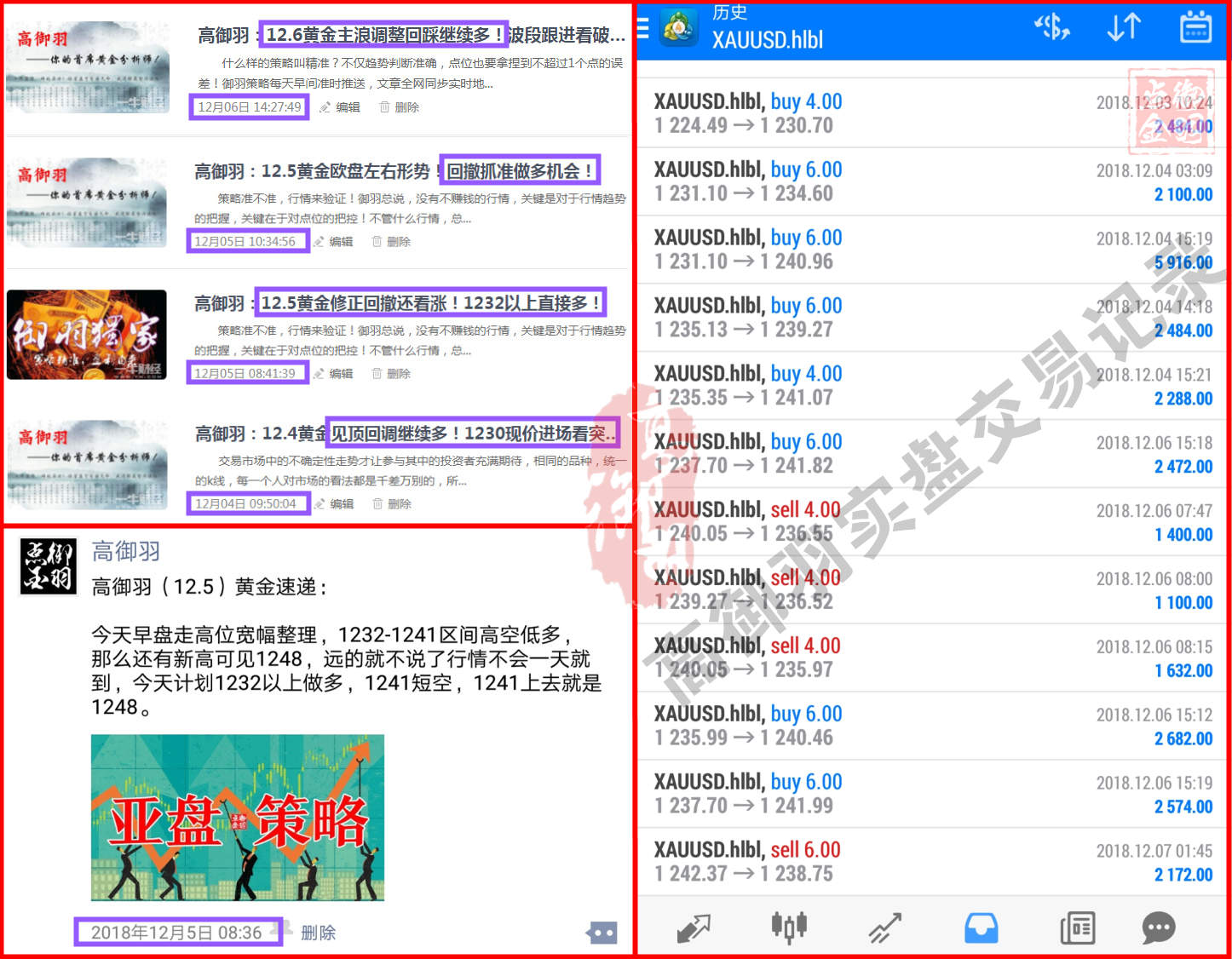Select the buy 4.00 trade at 1224.49

[931, 113]
